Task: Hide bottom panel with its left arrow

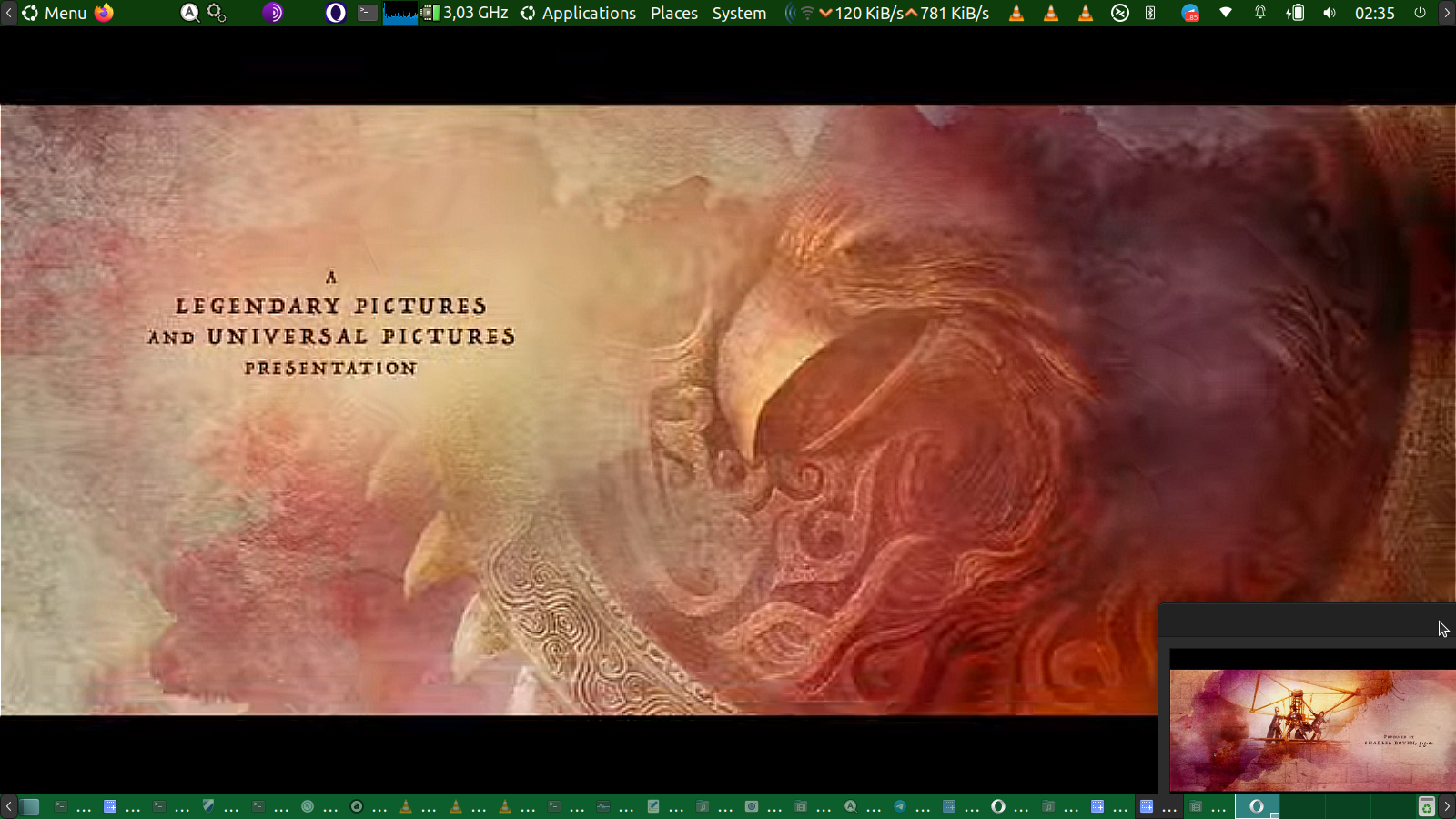Action: (8, 806)
